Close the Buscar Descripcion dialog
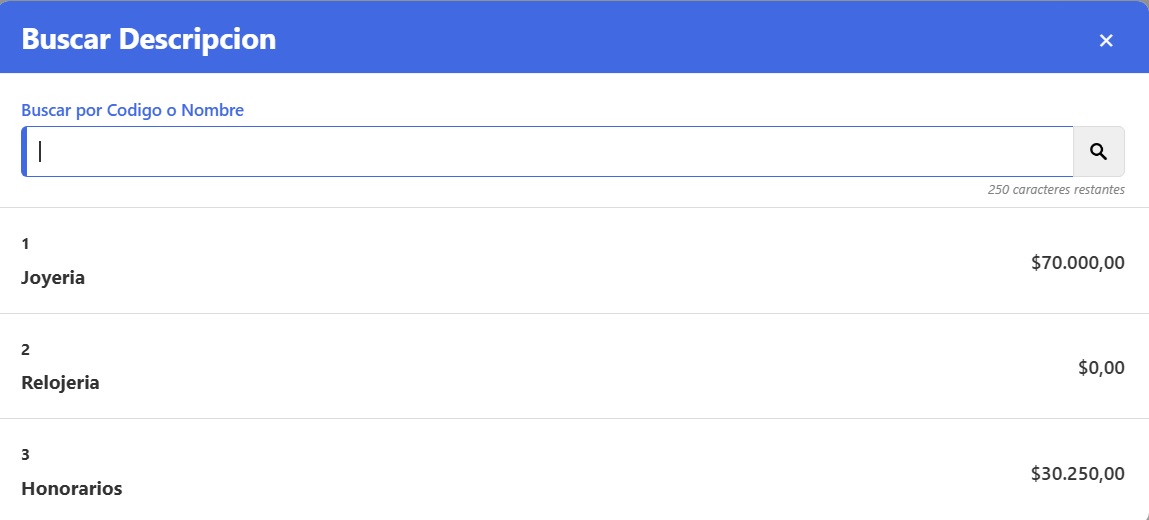This screenshot has width=1149, height=520. (1106, 40)
